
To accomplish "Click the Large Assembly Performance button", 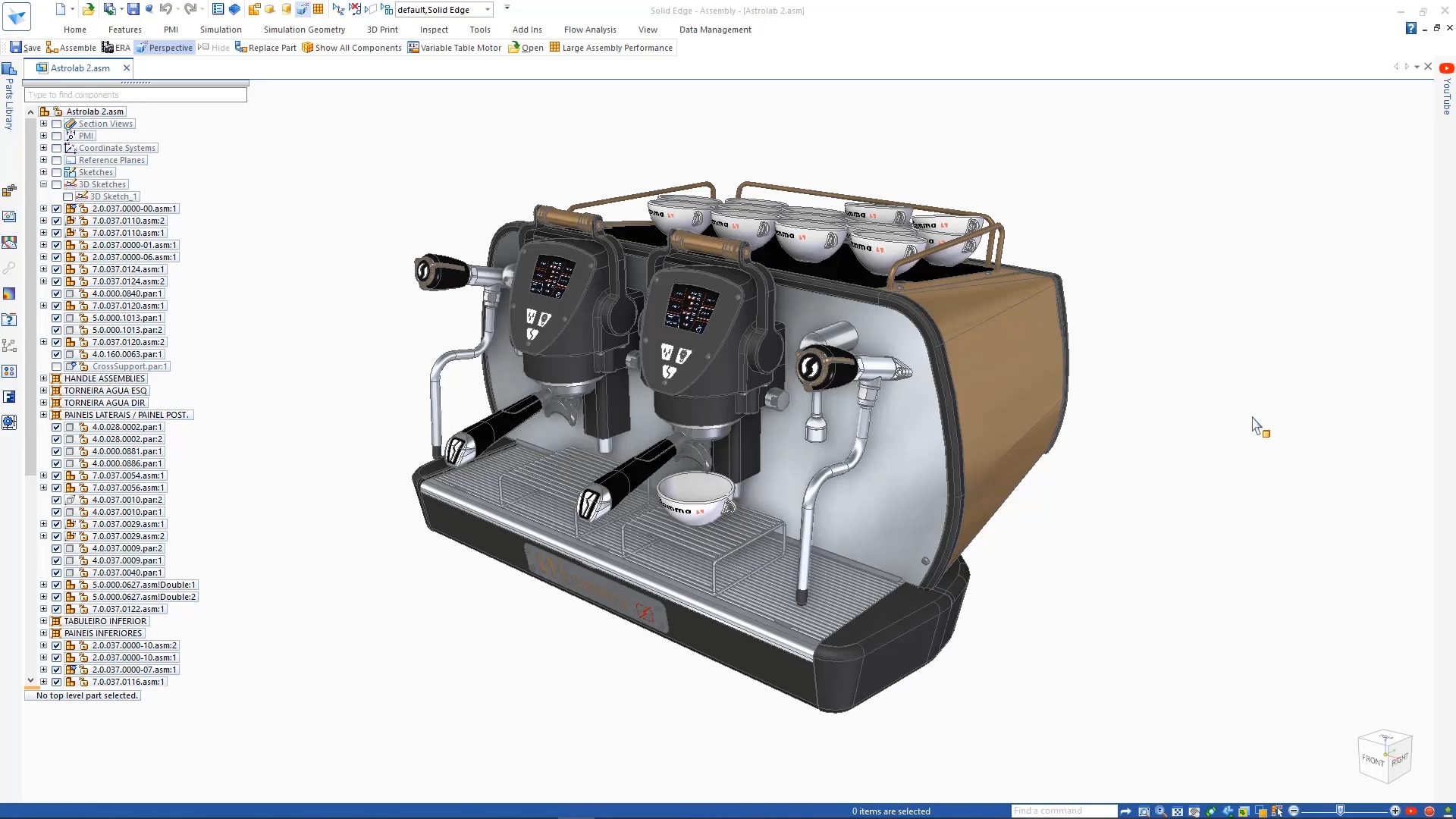I will click(611, 47).
